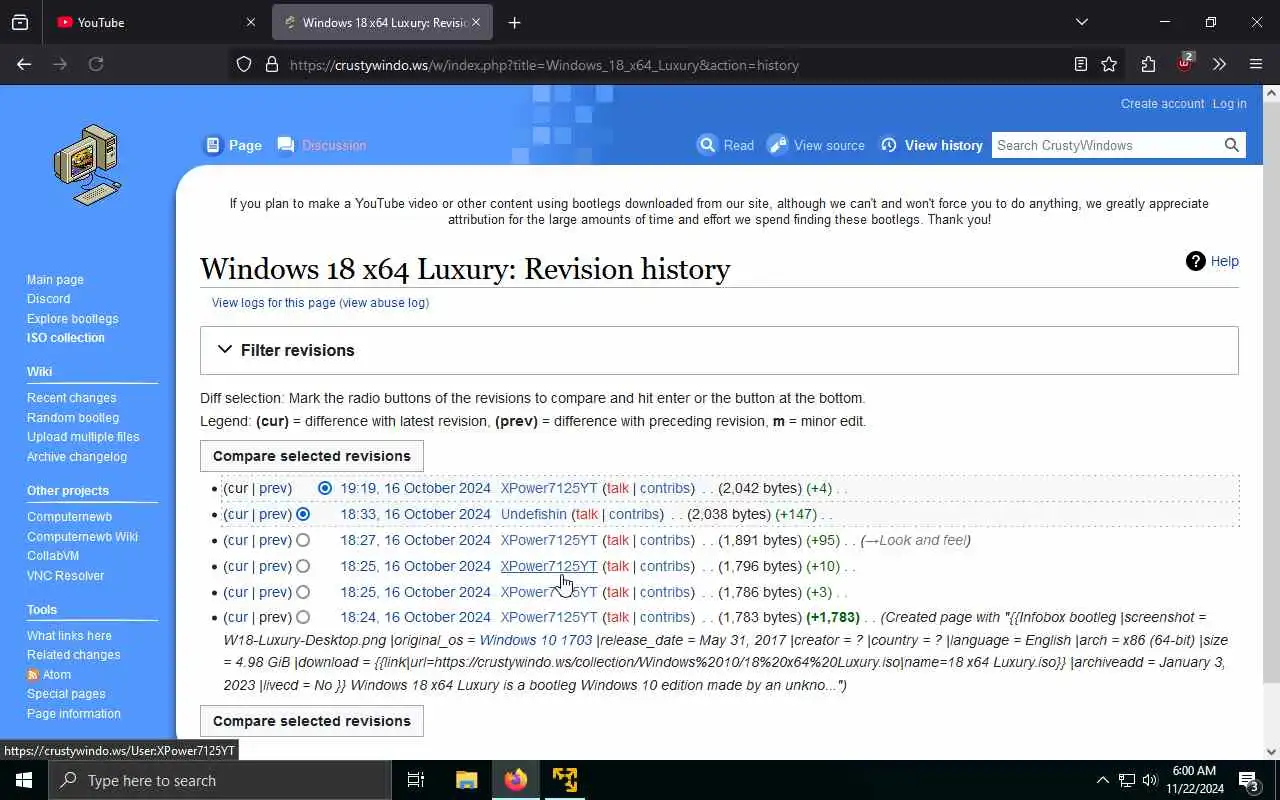The height and width of the screenshot is (800, 1280).
Task: Select the View history tab
Action: coord(931,145)
